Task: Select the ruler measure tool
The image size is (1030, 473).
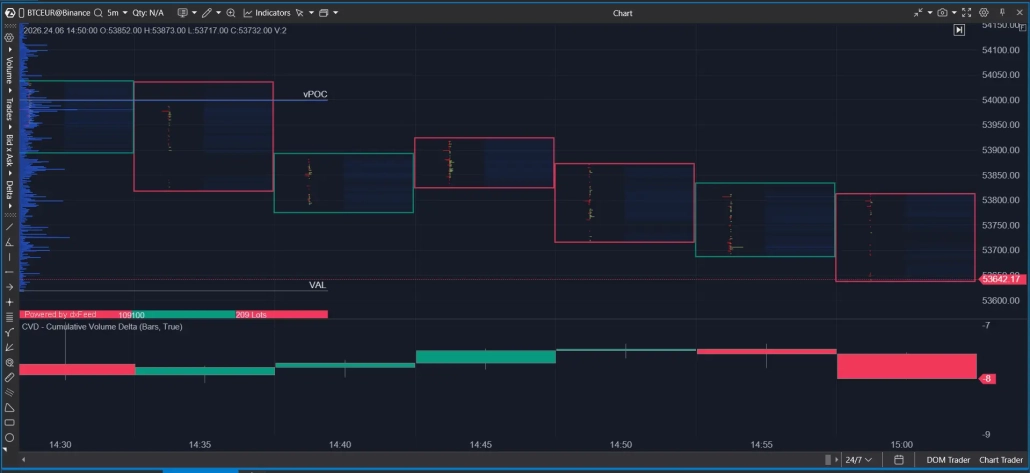Action: point(9,378)
